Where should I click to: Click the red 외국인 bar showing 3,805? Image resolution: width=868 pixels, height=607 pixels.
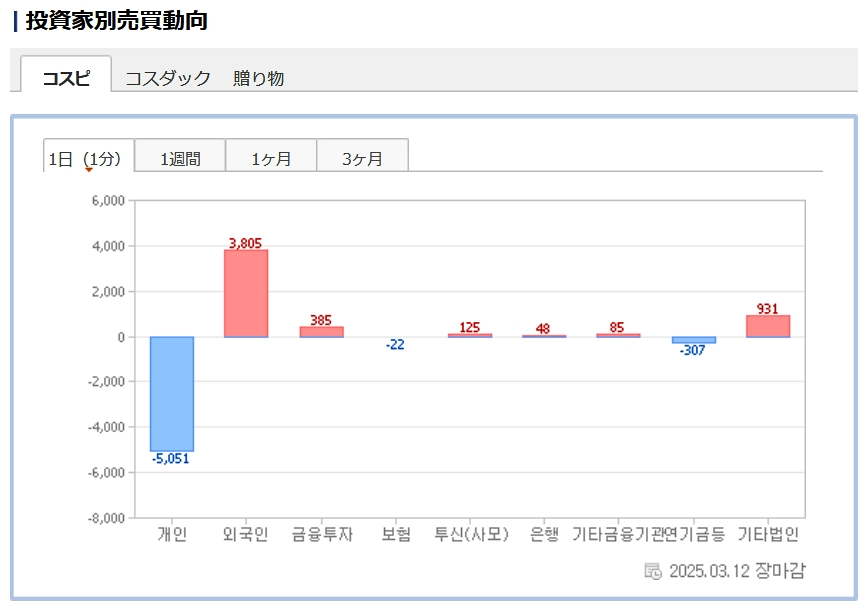(246, 293)
